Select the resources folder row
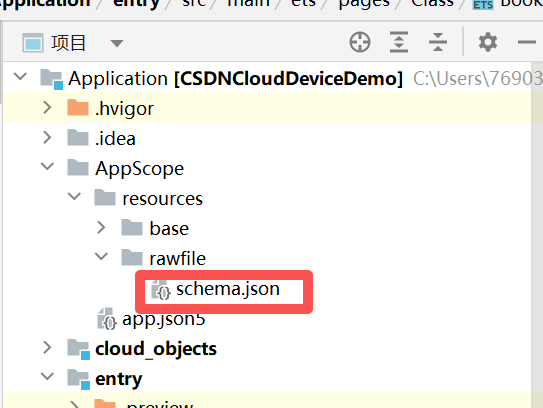The width and height of the screenshot is (543, 408). [x=267, y=198]
